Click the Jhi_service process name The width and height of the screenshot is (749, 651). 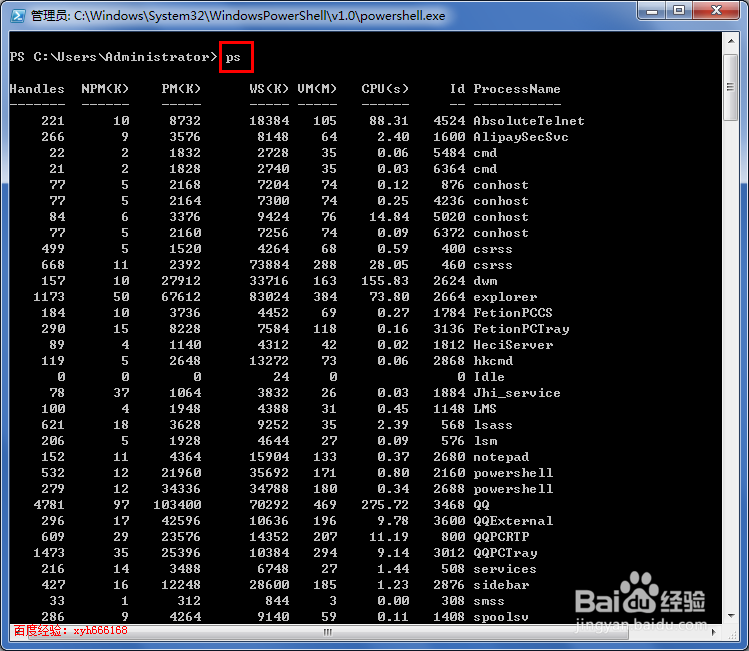(x=517, y=393)
